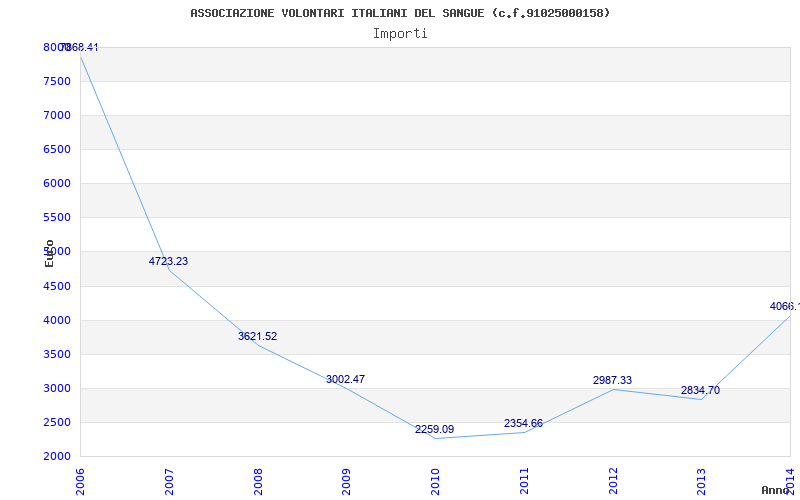Click the 2014 data point value label
This screenshot has height=500, width=800.
(x=785, y=306)
